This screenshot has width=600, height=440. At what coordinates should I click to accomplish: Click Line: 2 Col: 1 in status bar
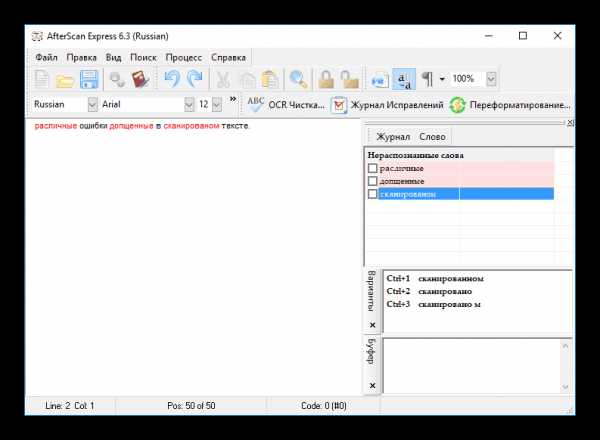point(70,406)
